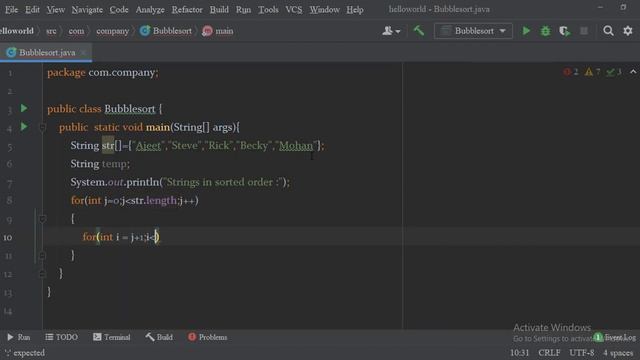Run with coverage icon
This screenshot has width=640, height=360.
(564, 31)
